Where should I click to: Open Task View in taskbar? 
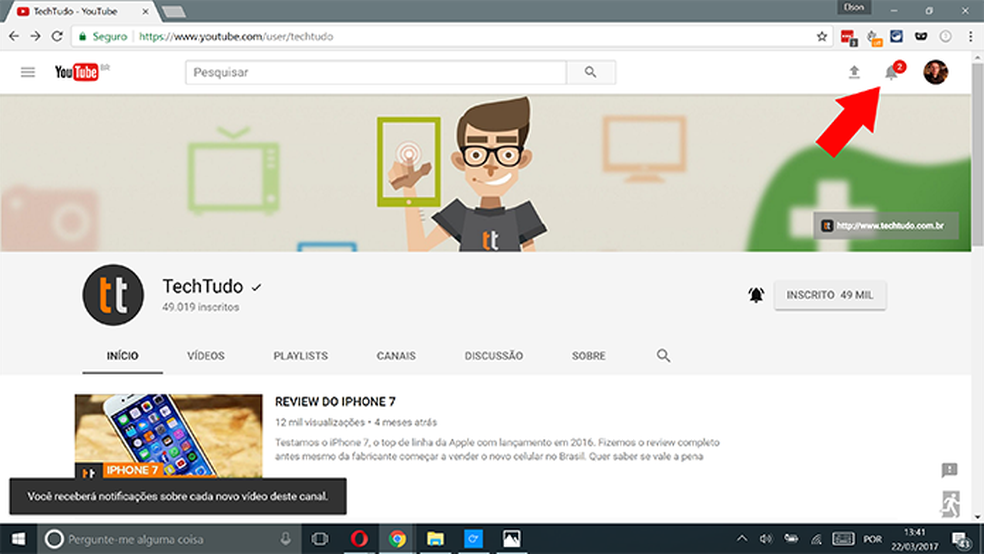[x=320, y=539]
